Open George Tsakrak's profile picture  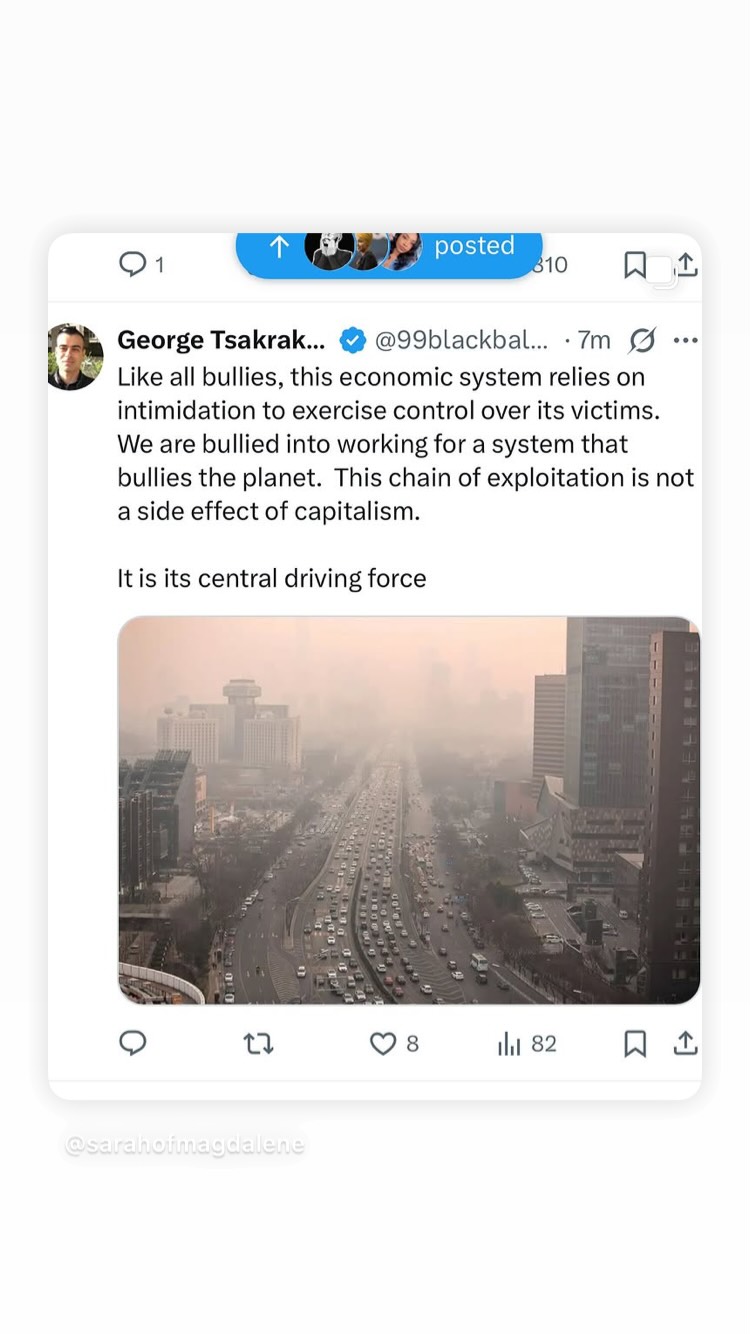(75, 357)
